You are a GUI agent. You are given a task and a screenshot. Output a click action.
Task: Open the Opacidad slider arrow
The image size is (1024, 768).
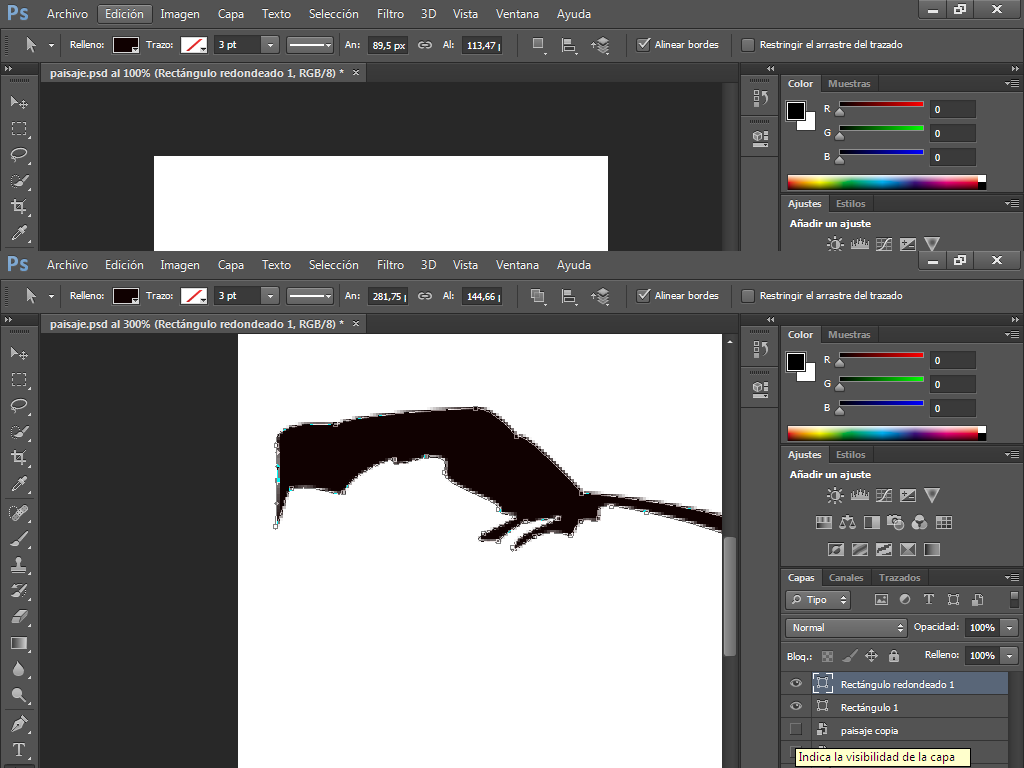click(1010, 628)
